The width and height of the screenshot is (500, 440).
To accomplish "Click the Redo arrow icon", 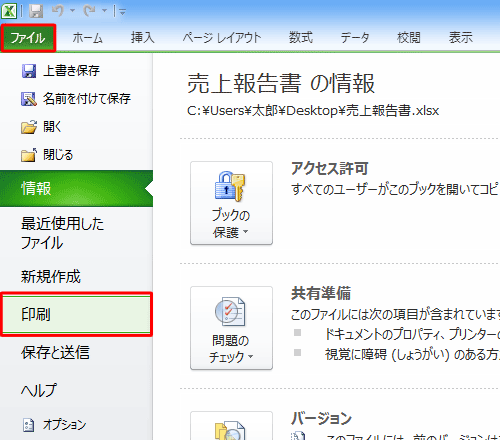I will click(90, 11).
